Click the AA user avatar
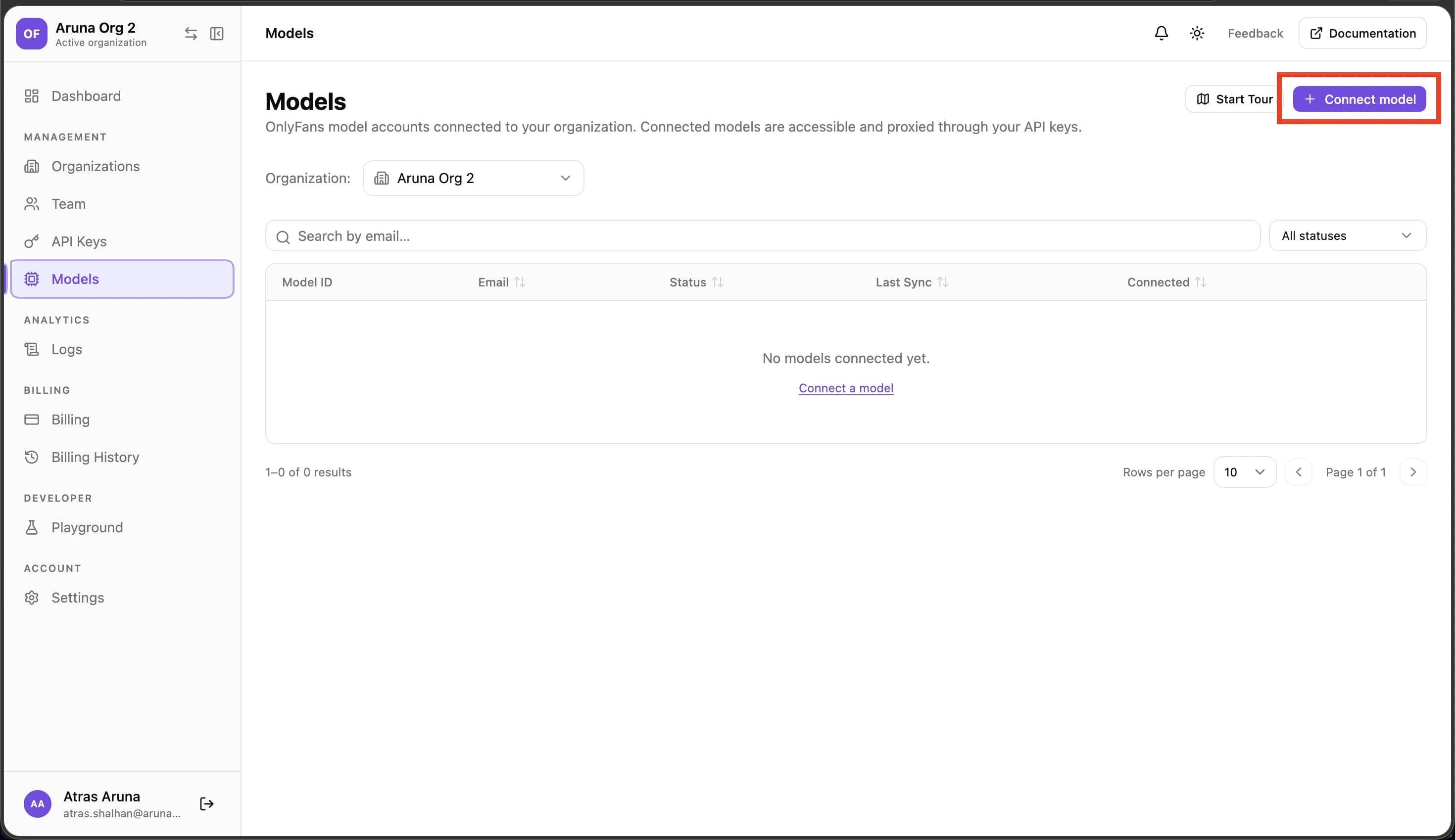1455x840 pixels. pos(38,804)
